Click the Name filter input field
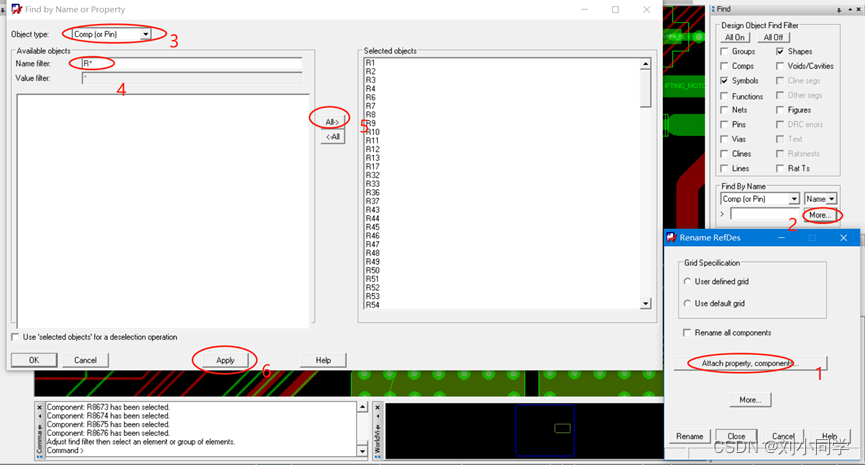865x465 pixels. point(190,64)
